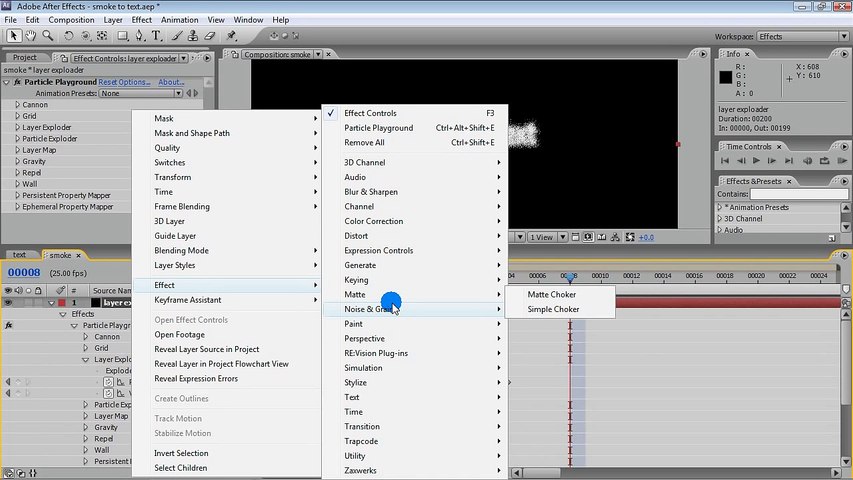Jump to first frame in Time Controls
Image resolution: width=853 pixels, height=480 pixels.
click(x=725, y=161)
